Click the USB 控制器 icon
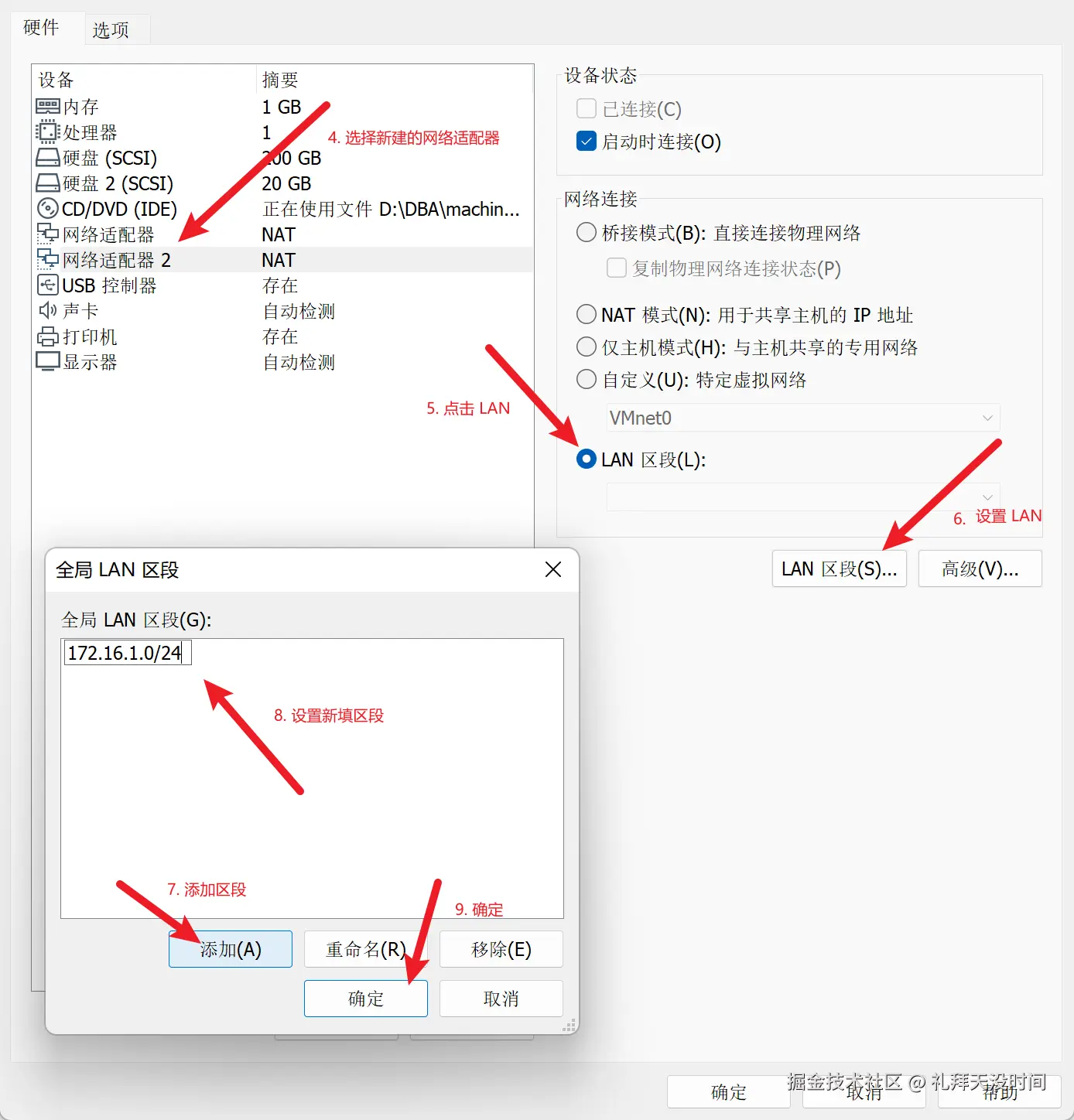This screenshot has height=1120, width=1074. tap(48, 285)
